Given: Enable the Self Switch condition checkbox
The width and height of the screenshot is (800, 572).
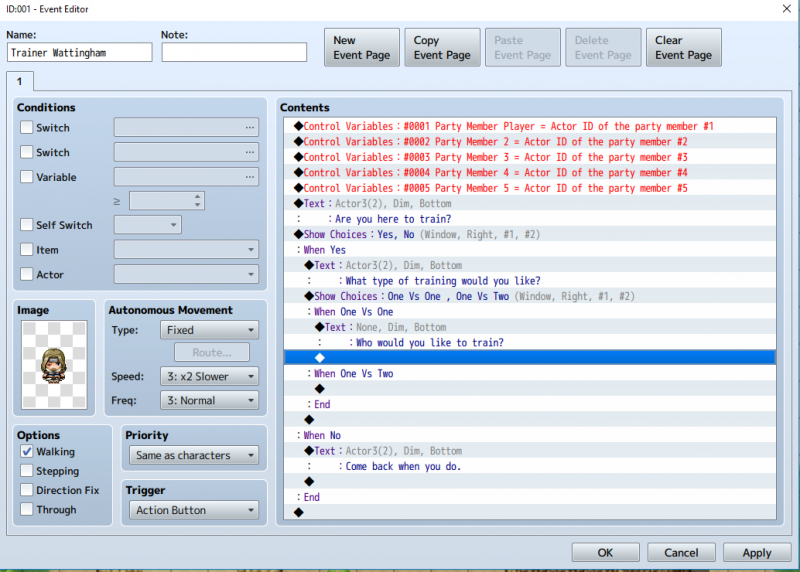Looking at the screenshot, I should [27, 225].
